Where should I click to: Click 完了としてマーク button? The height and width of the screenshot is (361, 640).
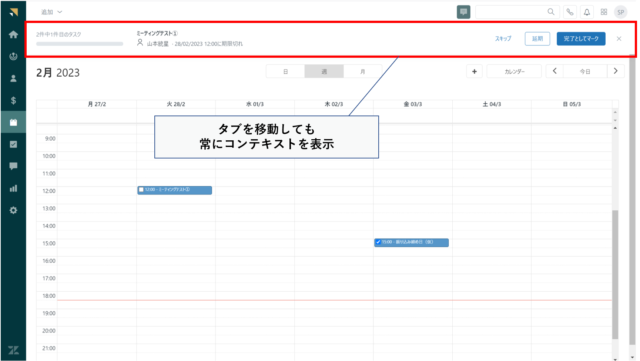[581, 38]
